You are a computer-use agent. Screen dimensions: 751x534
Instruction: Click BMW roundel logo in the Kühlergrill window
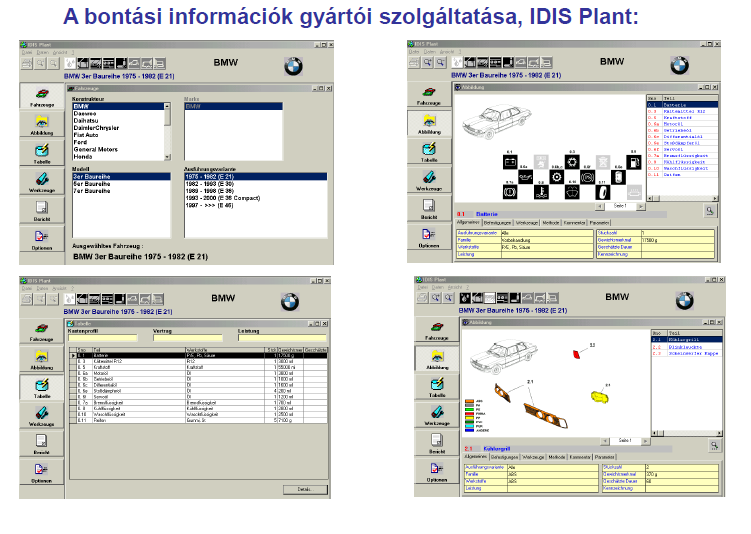684,301
